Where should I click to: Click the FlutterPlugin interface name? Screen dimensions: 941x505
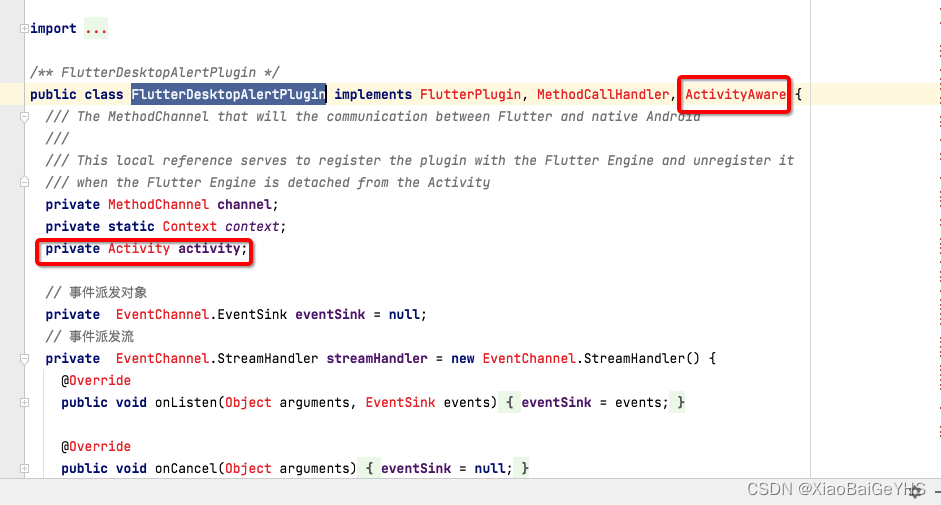(x=470, y=94)
